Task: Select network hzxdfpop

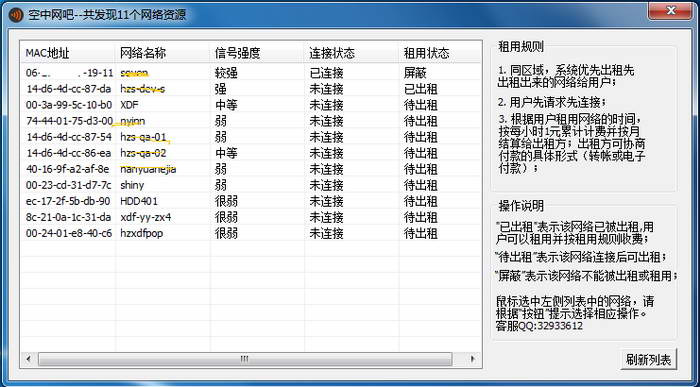Action: point(142,233)
